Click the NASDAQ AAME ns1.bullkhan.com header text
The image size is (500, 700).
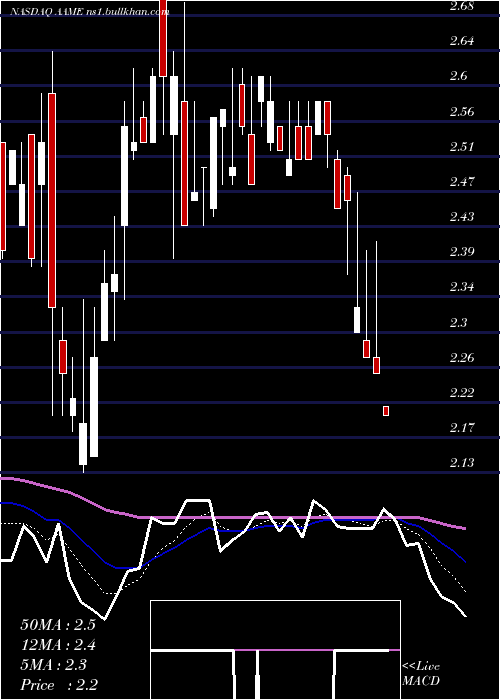click(90, 12)
